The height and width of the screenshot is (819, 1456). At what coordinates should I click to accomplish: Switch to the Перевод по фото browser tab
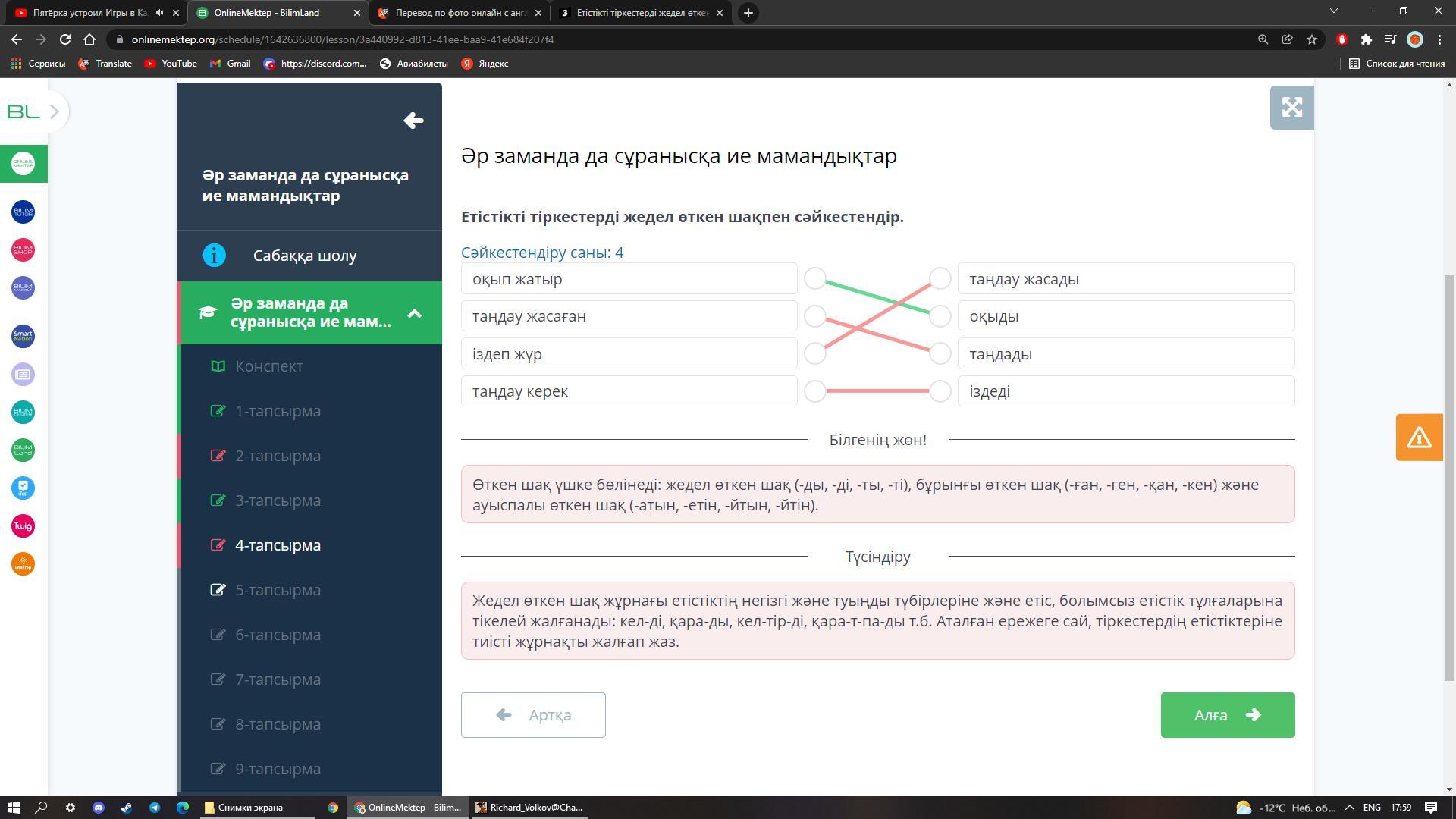tap(460, 13)
